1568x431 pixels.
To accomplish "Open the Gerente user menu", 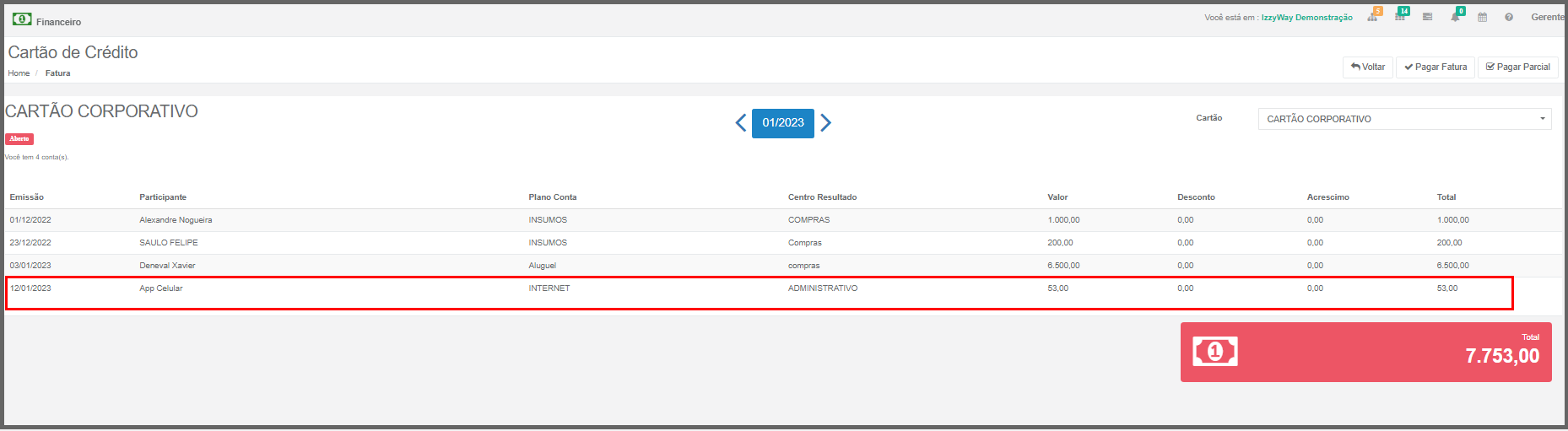I will 1548,17.
